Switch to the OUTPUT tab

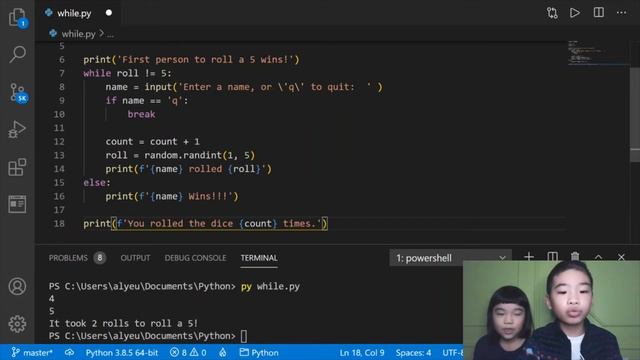tap(135, 258)
